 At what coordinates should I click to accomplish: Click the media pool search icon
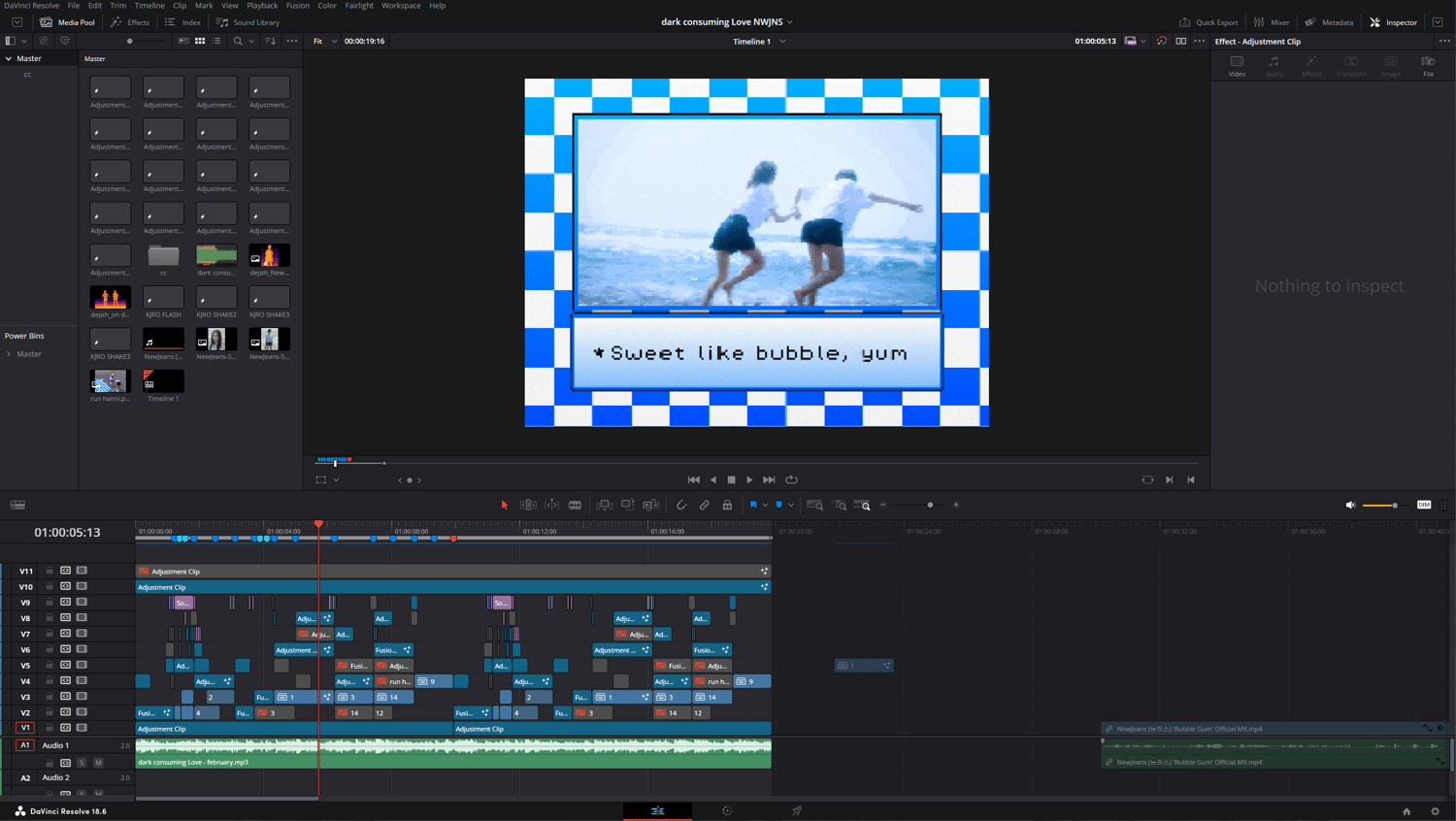pos(238,41)
